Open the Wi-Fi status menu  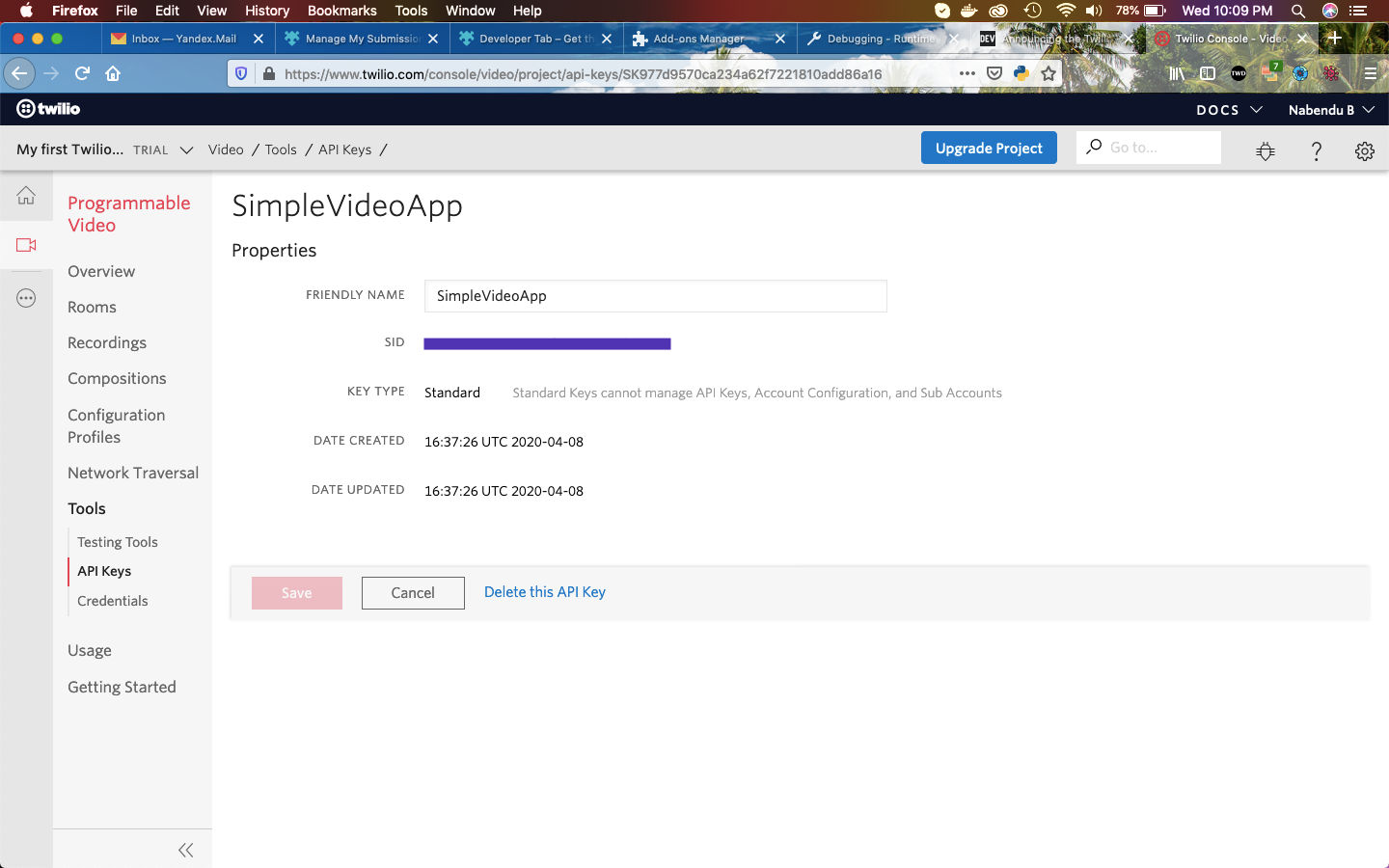(x=1066, y=11)
